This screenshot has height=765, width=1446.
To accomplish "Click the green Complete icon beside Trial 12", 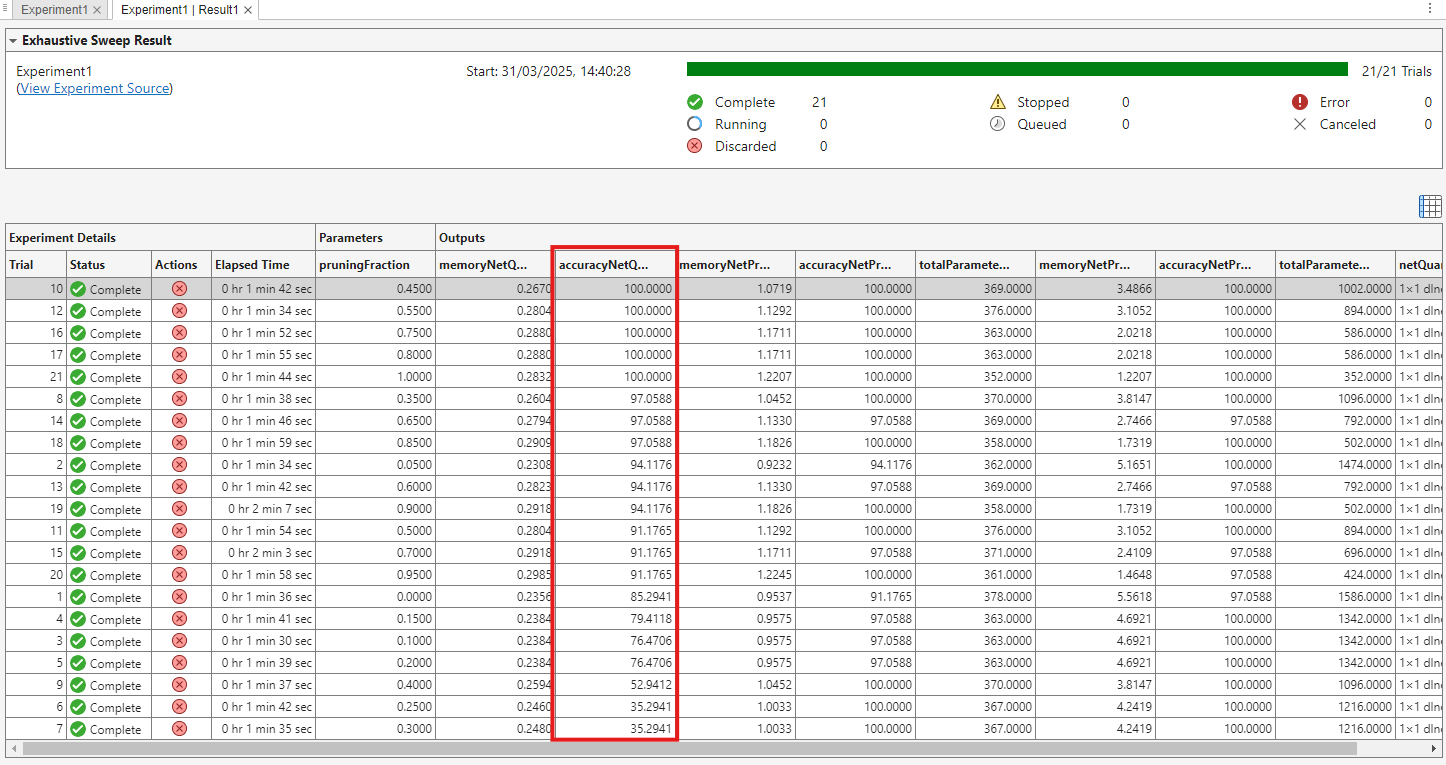I will tap(77, 311).
